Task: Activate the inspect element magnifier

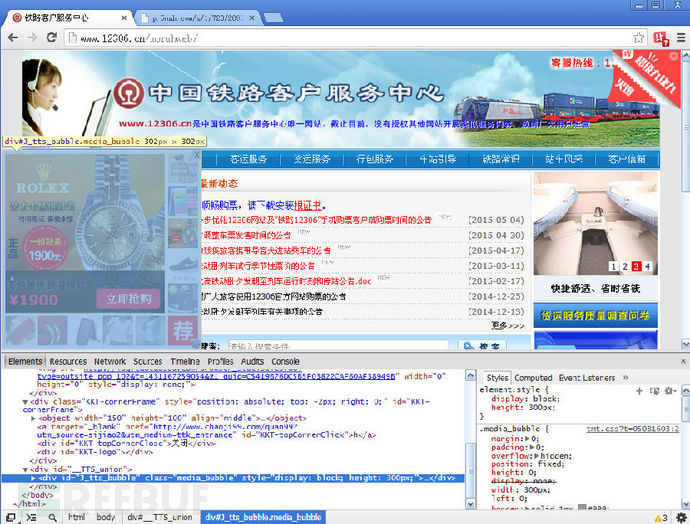Action: click(x=52, y=517)
